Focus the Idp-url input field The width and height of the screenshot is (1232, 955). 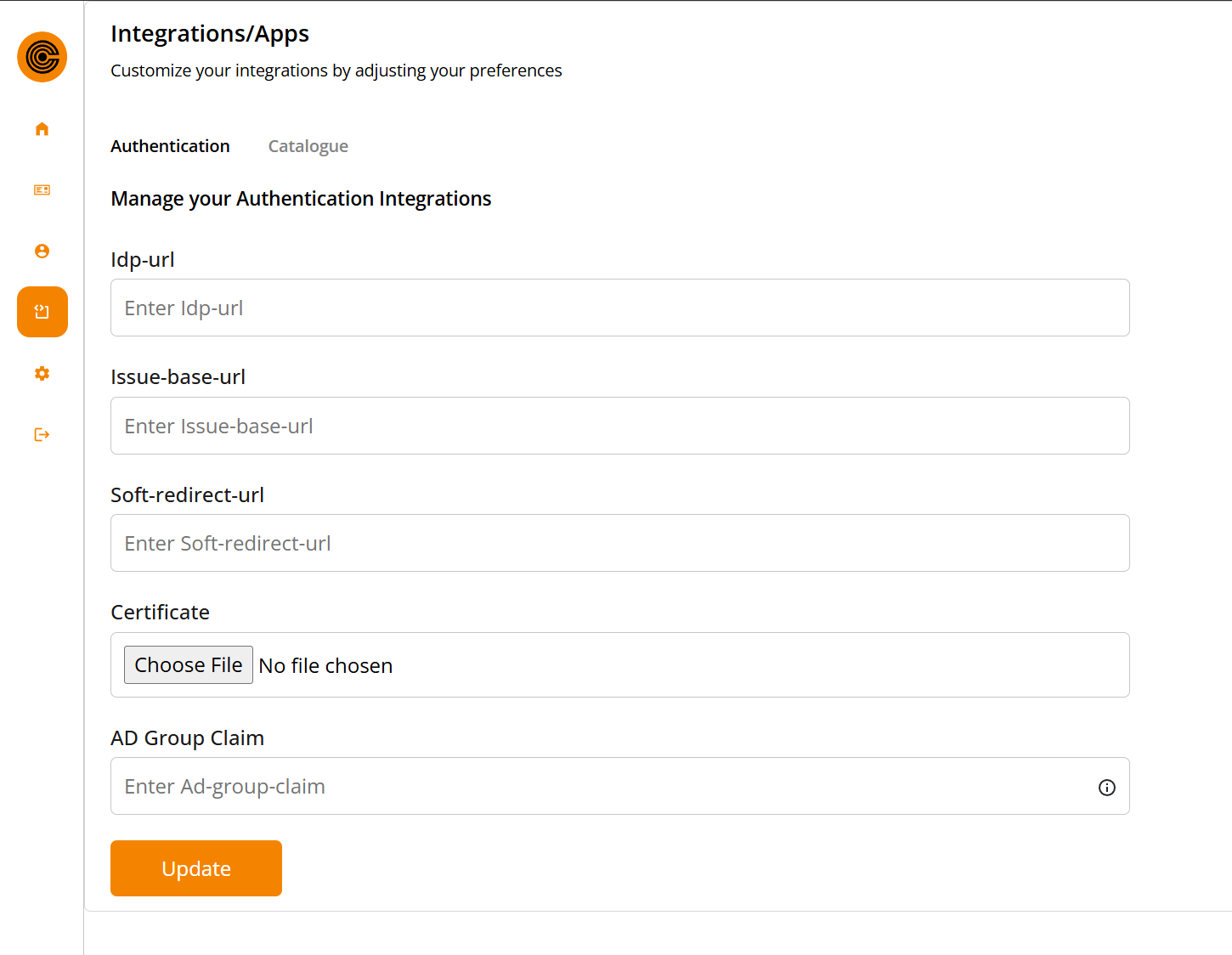click(x=619, y=308)
